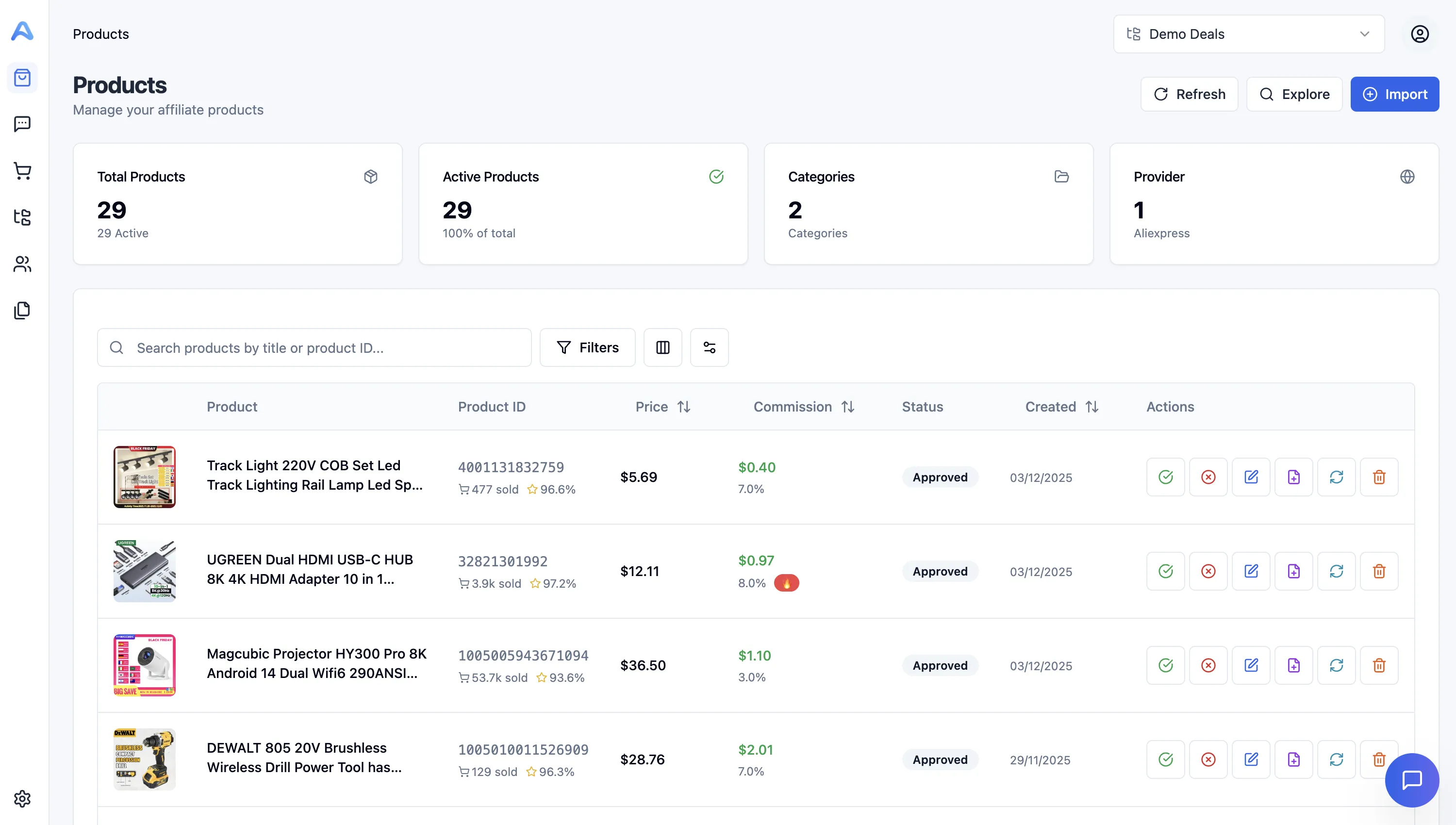Open the user profile menu
Viewport: 1456px width, 825px height.
pos(1419,33)
